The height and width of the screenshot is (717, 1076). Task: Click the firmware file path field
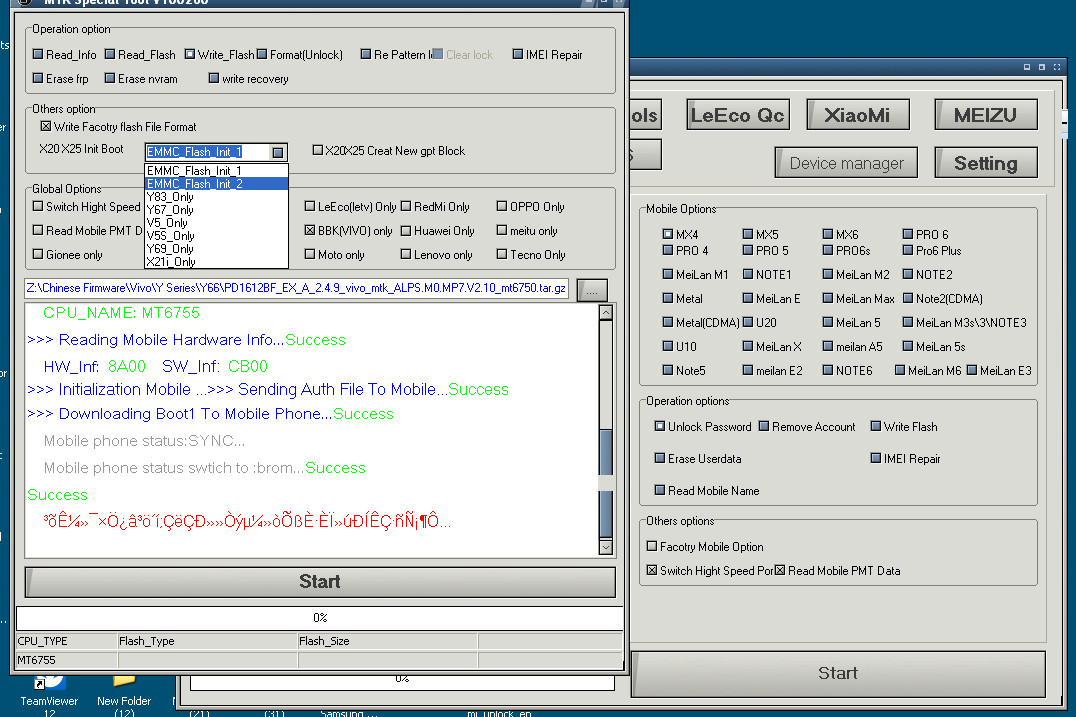click(296, 288)
